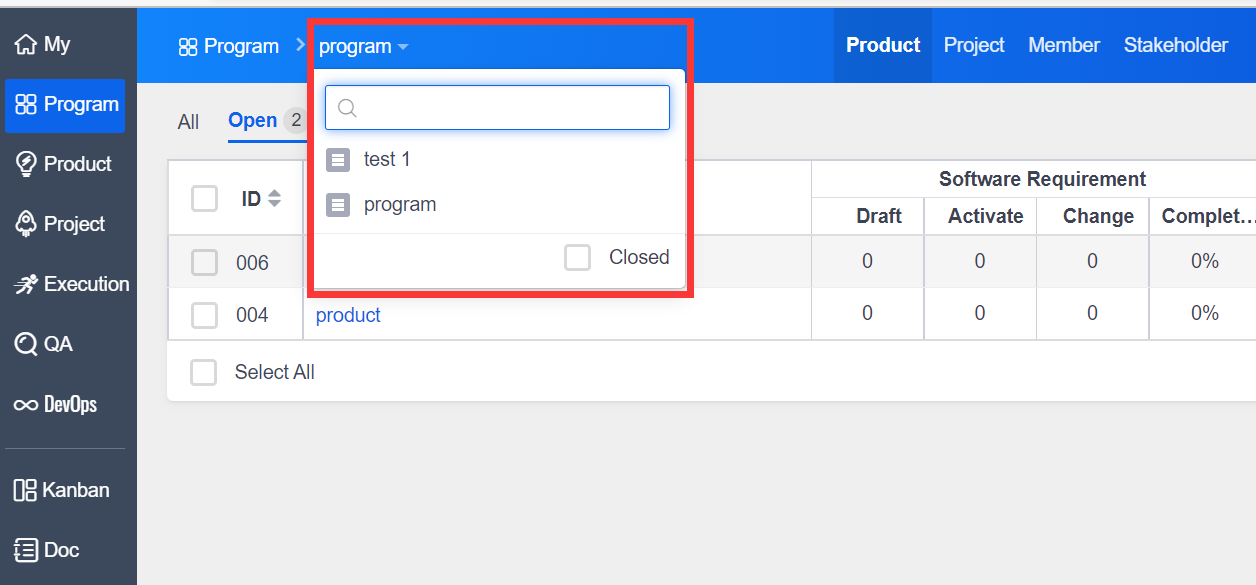The width and height of the screenshot is (1256, 585).
Task: Check the row 006 checkbox
Action: click(x=204, y=263)
